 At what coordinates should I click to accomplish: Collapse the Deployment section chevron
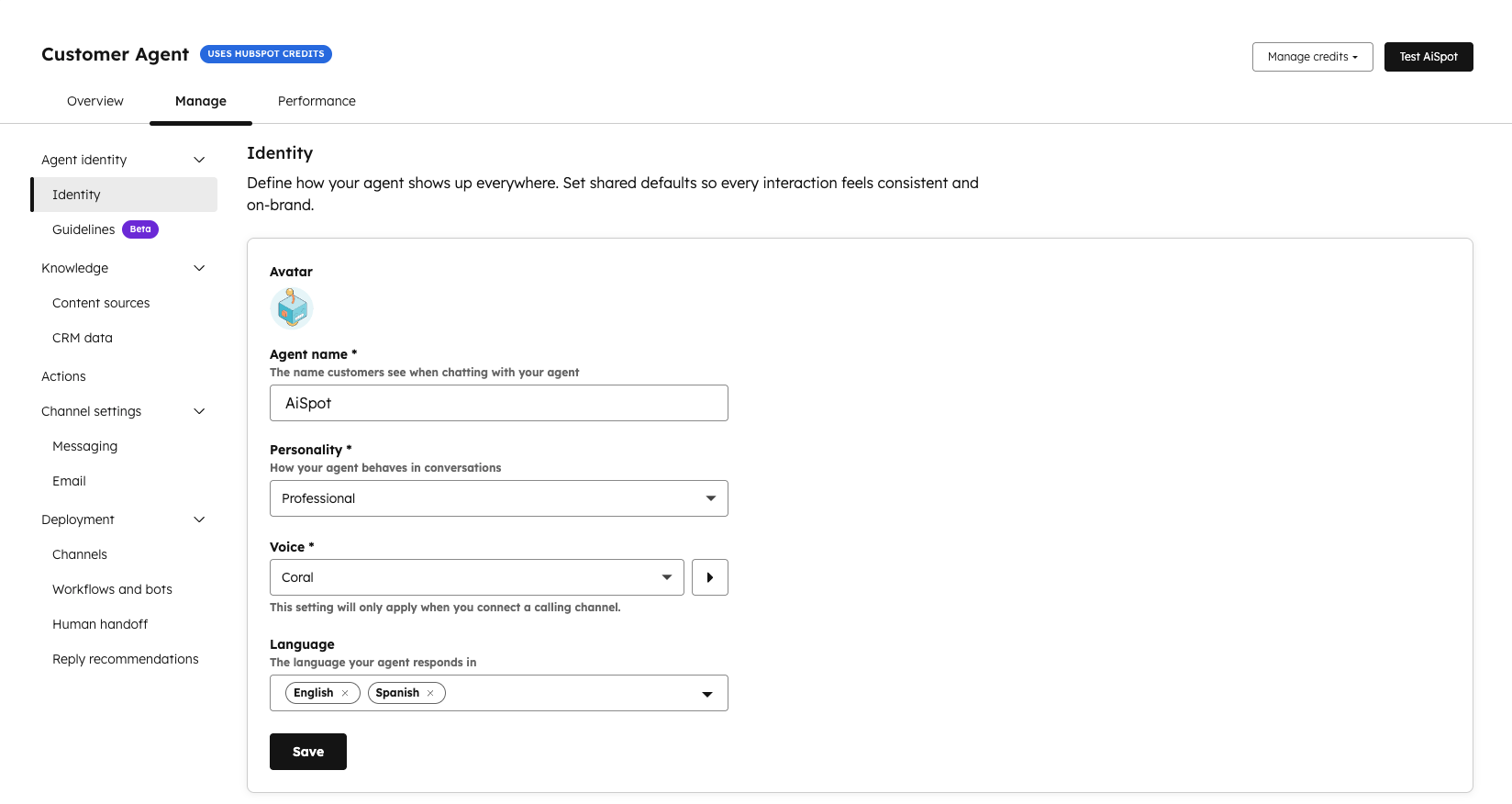[x=199, y=519]
